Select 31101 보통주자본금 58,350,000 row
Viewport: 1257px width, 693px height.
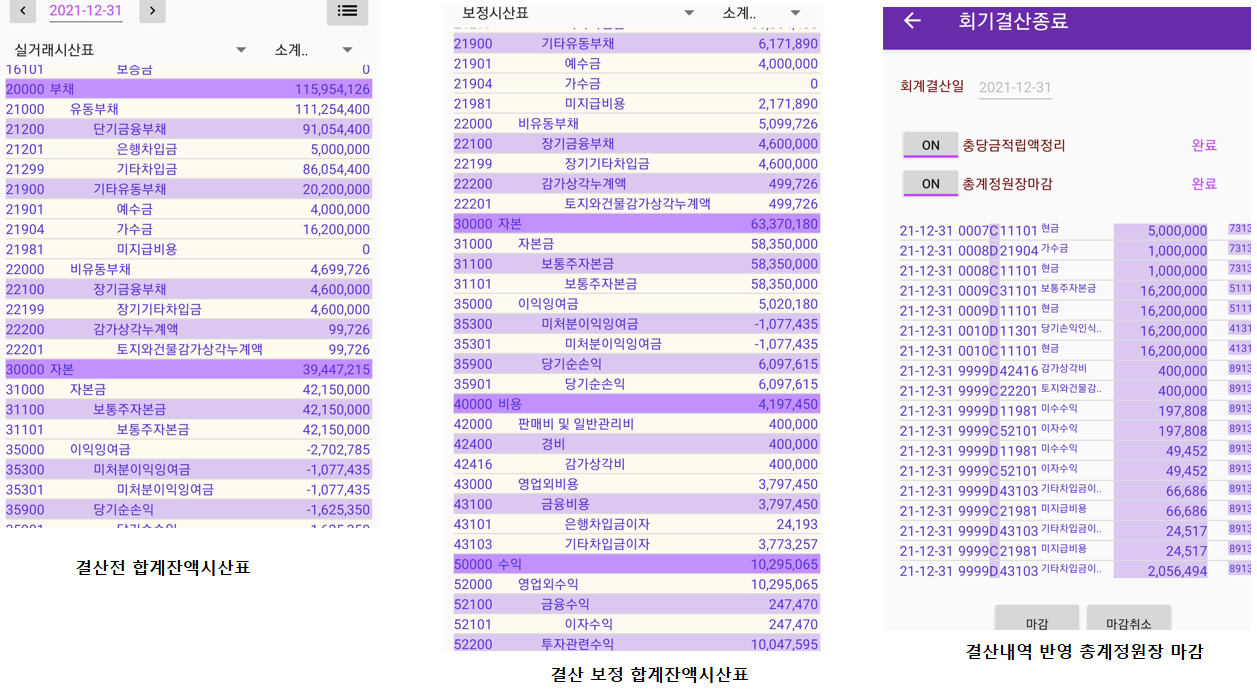point(636,284)
